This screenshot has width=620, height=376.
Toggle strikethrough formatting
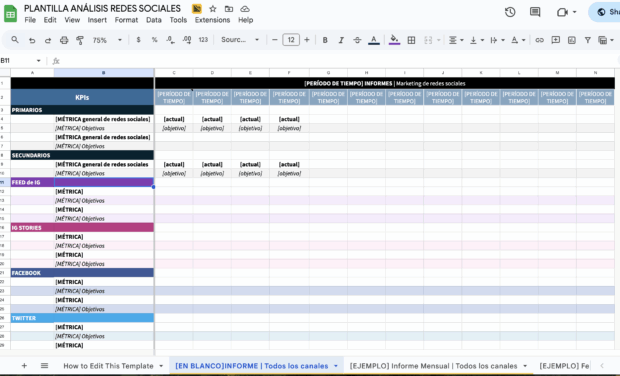click(x=357, y=40)
